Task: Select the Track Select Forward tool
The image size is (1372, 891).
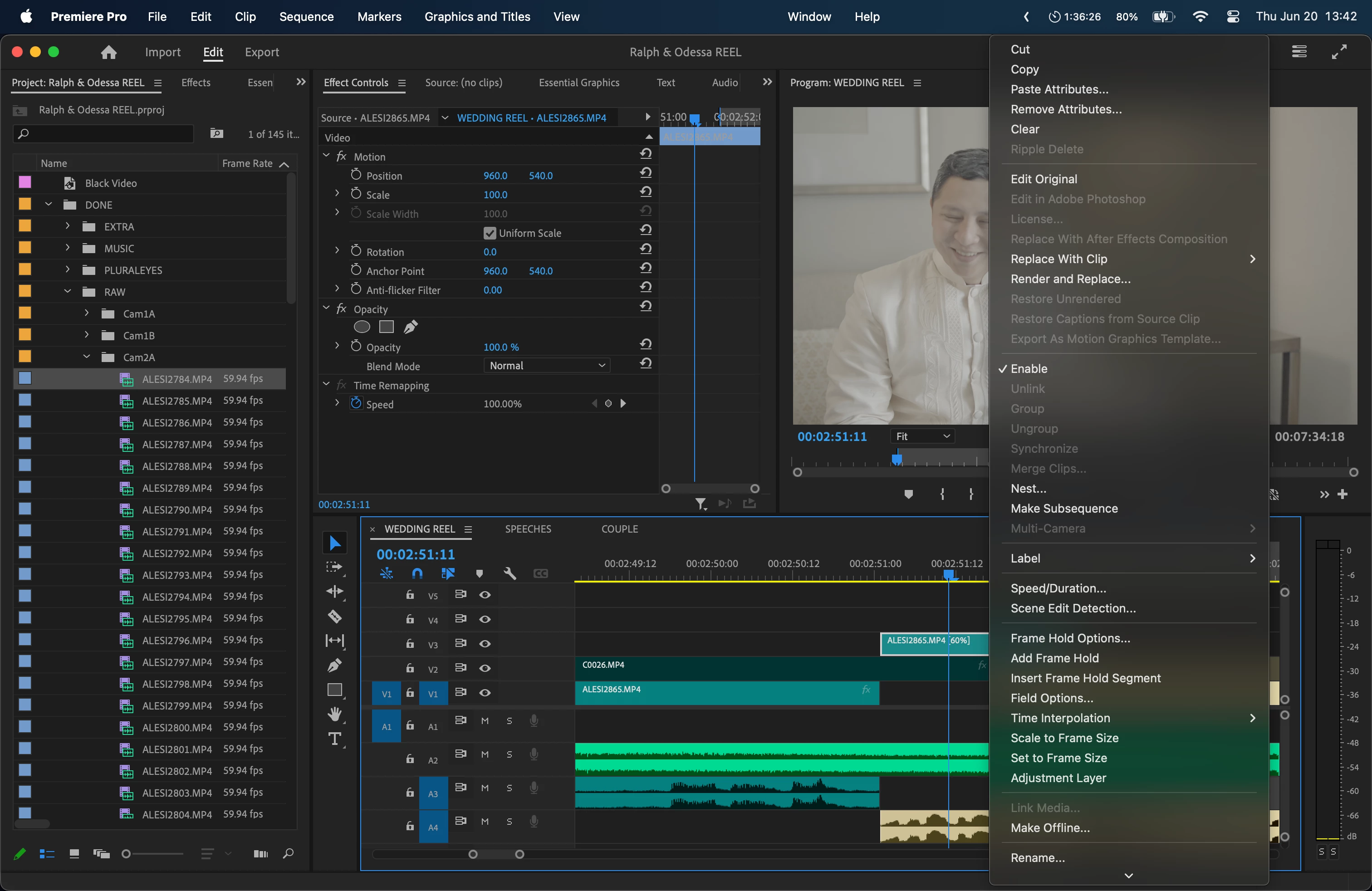Action: pos(334,567)
